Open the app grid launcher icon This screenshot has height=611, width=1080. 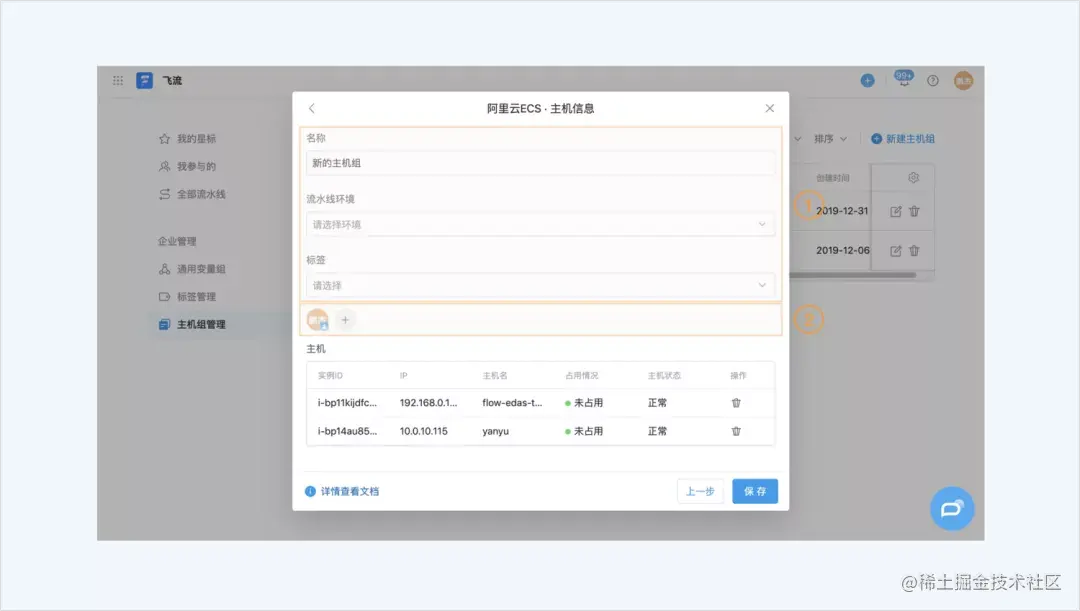pos(118,81)
